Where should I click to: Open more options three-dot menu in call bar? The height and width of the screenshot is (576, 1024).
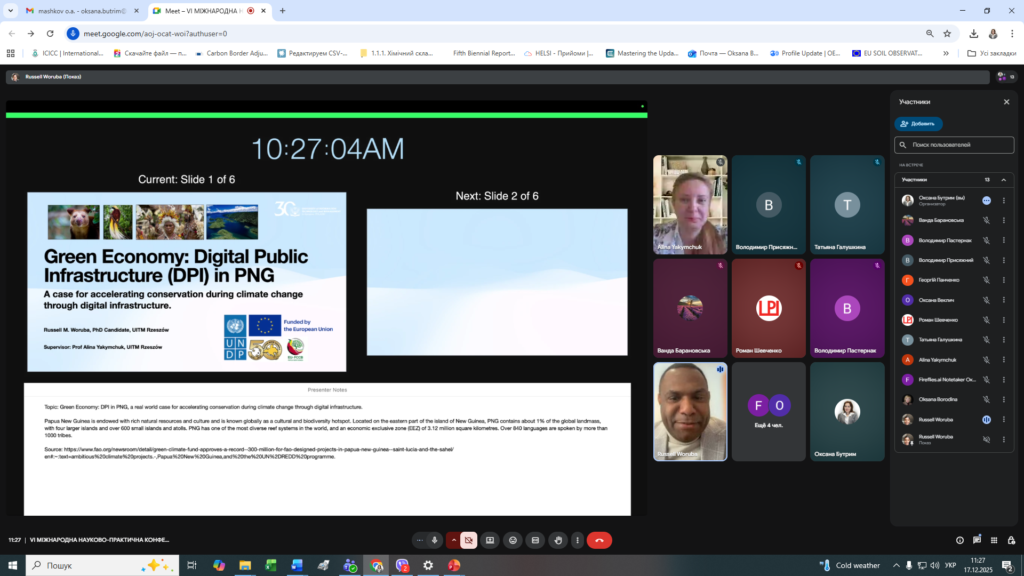(578, 540)
